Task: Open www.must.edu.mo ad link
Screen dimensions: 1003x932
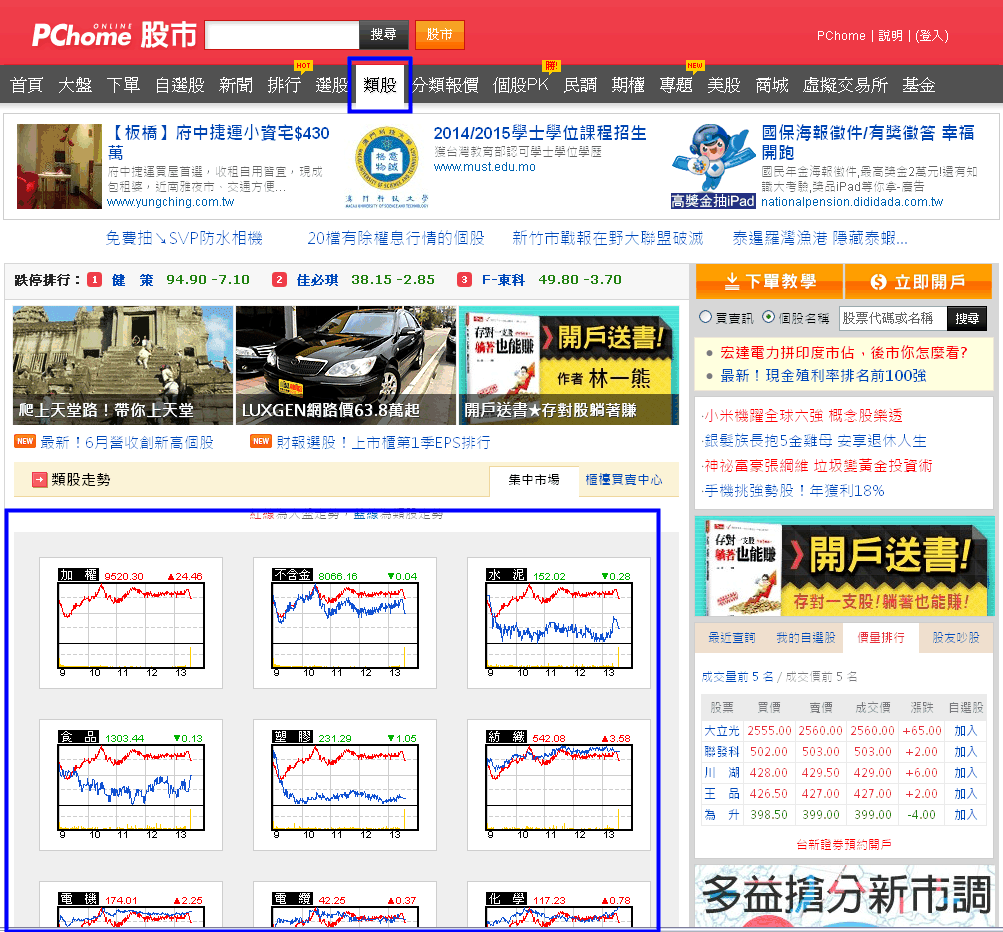Action: pyautogui.click(x=485, y=167)
